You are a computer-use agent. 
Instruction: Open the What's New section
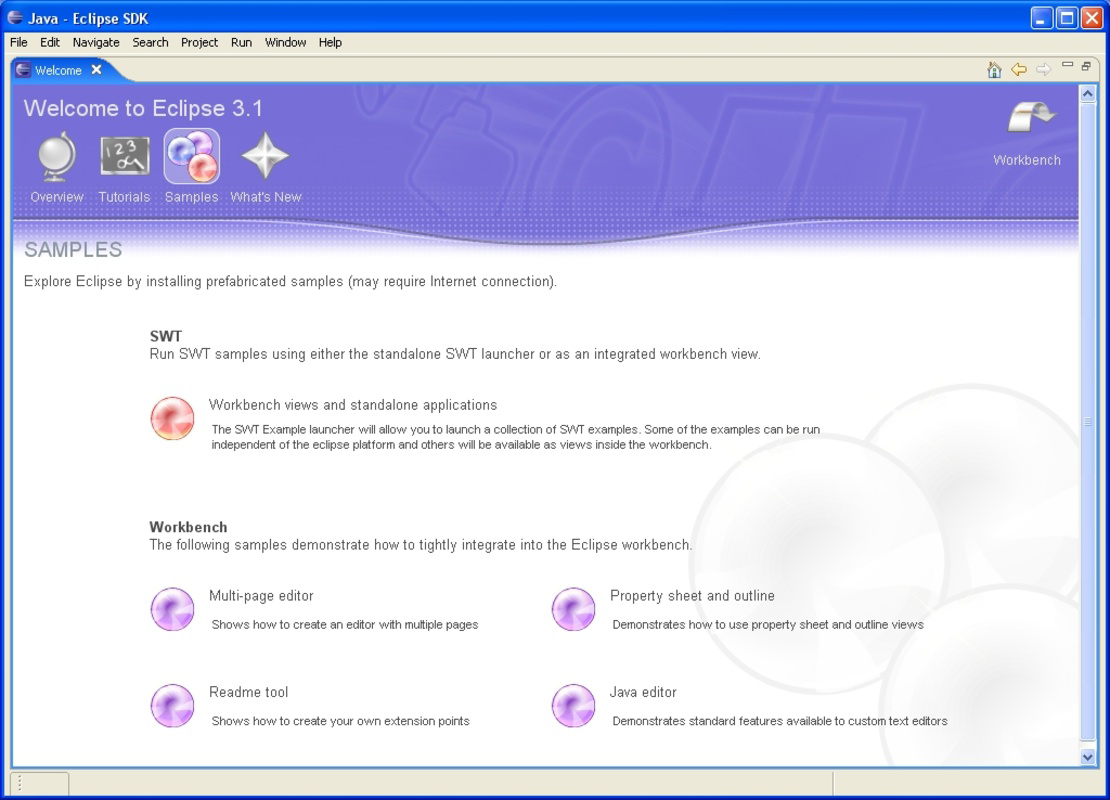pyautogui.click(x=265, y=155)
